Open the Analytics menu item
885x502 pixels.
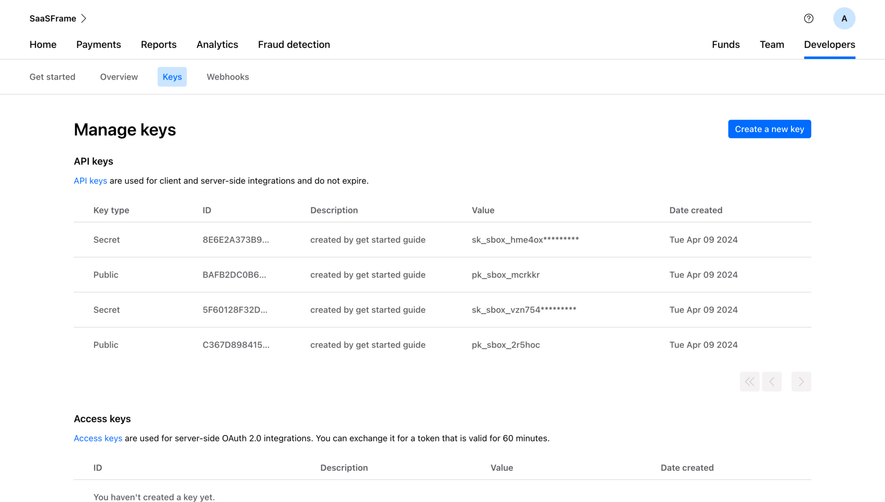point(217,45)
